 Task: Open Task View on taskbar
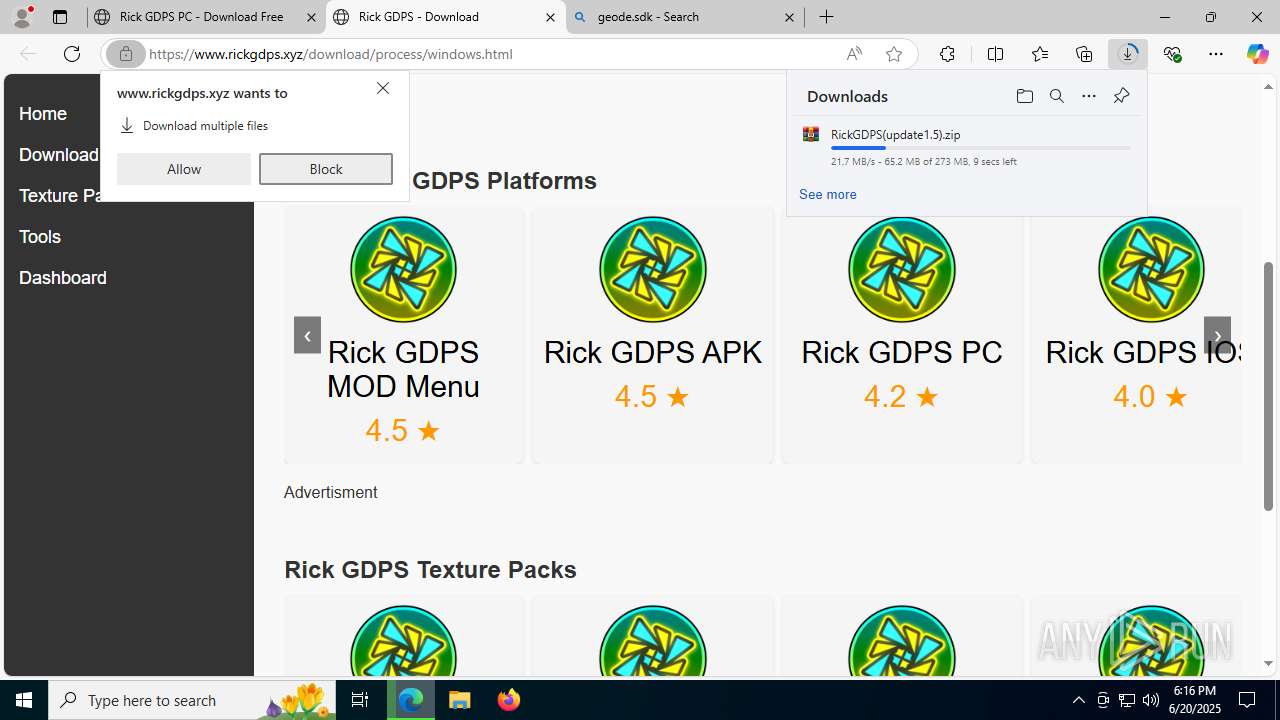(360, 700)
